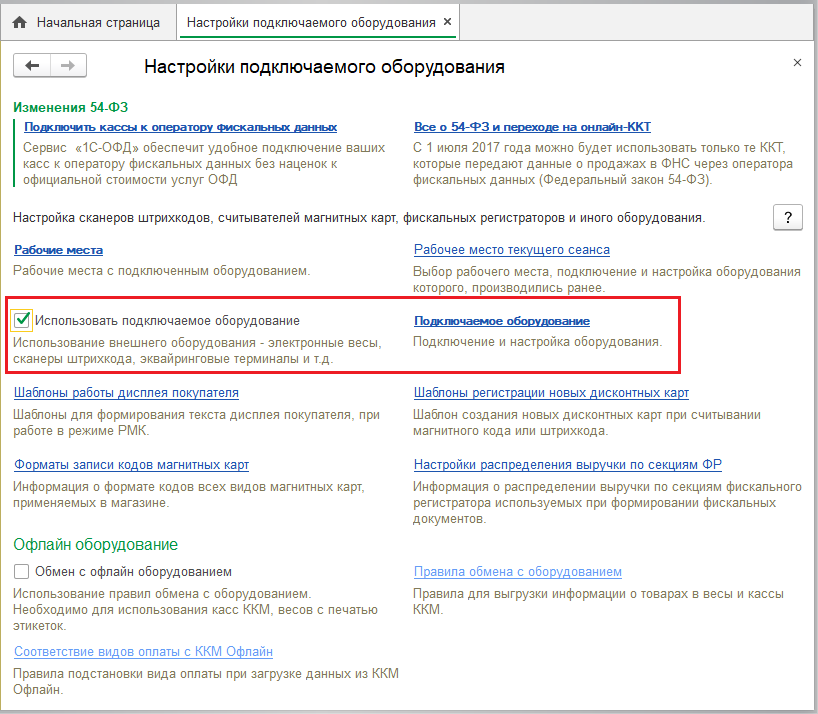The height and width of the screenshot is (714, 818).
Task: Open Настройки распределения выручки по секциям ФР
Action: pyautogui.click(x=568, y=465)
